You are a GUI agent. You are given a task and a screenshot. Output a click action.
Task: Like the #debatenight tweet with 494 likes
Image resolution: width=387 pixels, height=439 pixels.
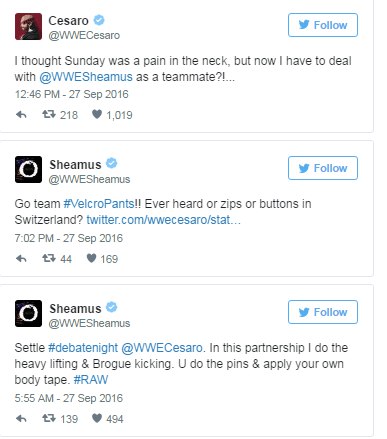(x=97, y=418)
